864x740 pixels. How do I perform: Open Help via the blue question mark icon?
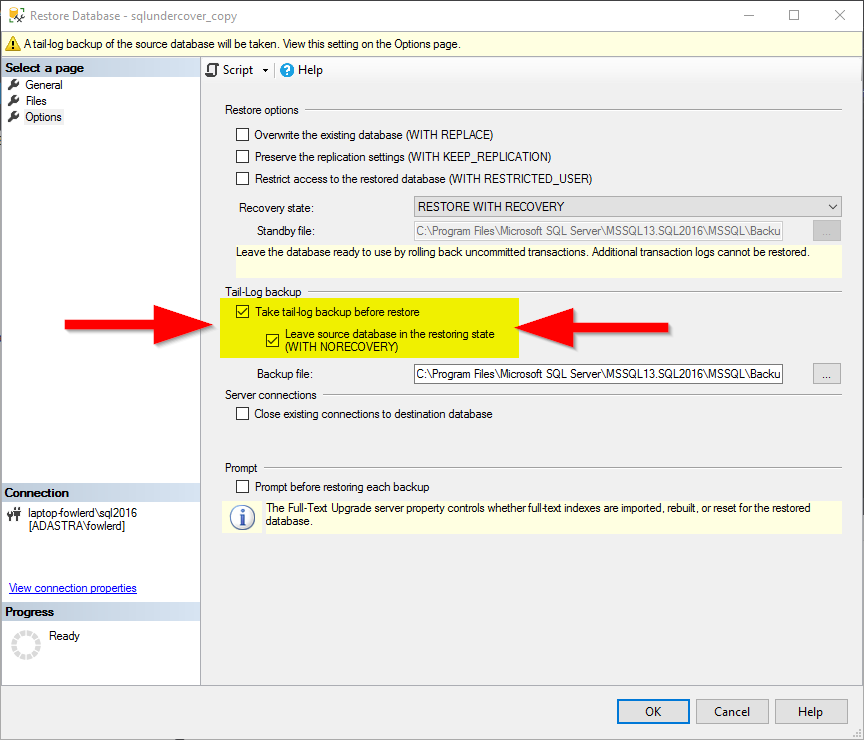coord(287,70)
